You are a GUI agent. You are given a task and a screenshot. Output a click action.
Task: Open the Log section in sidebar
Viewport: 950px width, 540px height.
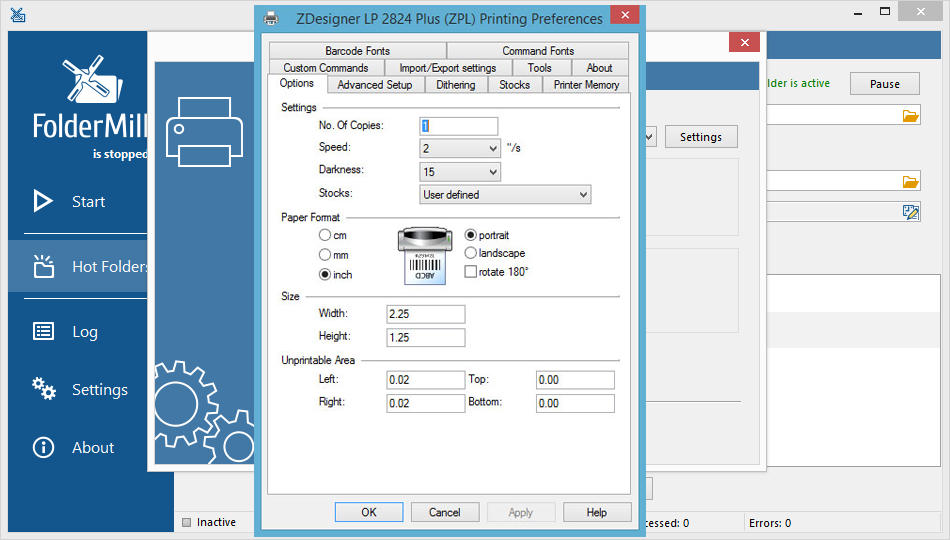click(x=85, y=332)
